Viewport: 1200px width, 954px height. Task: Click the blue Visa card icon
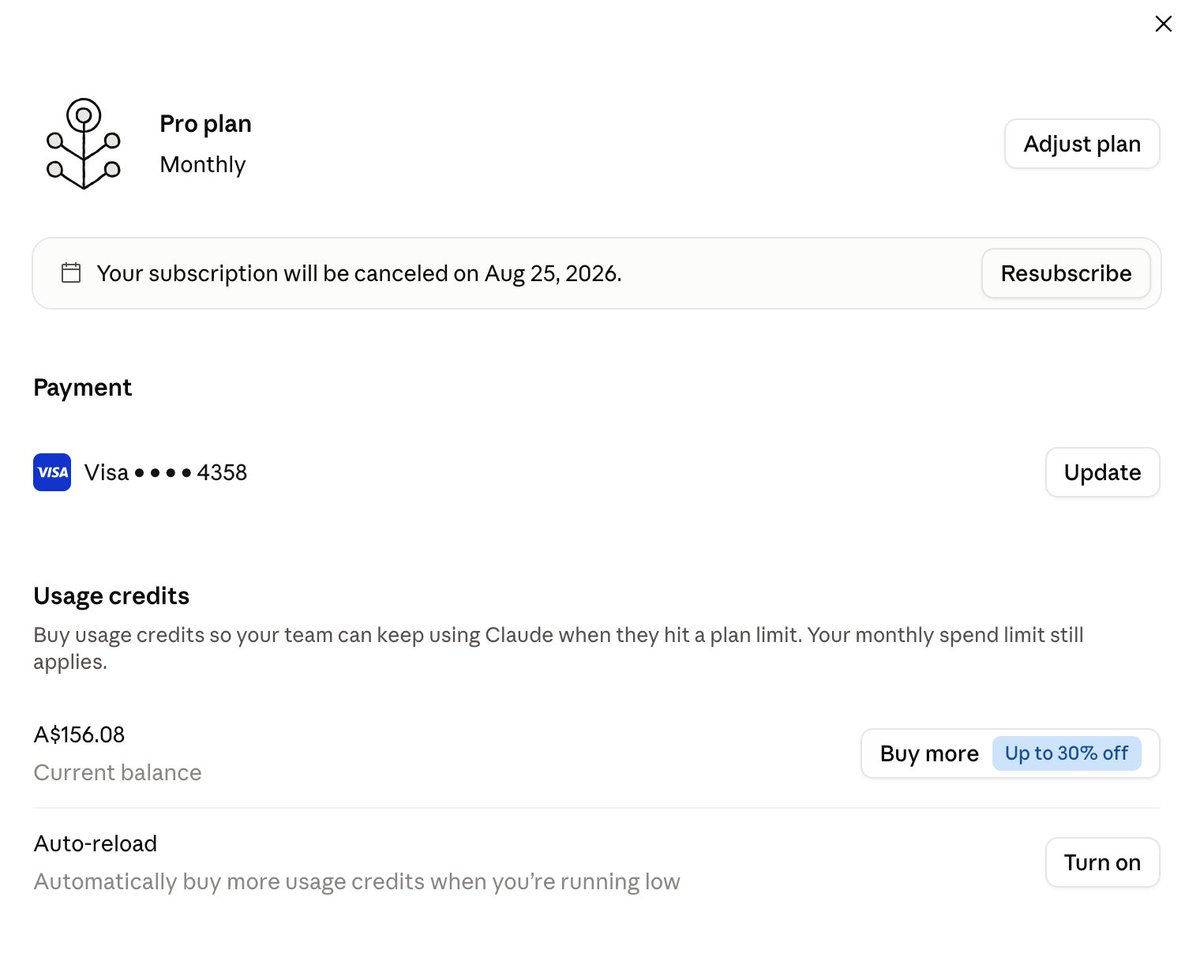click(52, 472)
